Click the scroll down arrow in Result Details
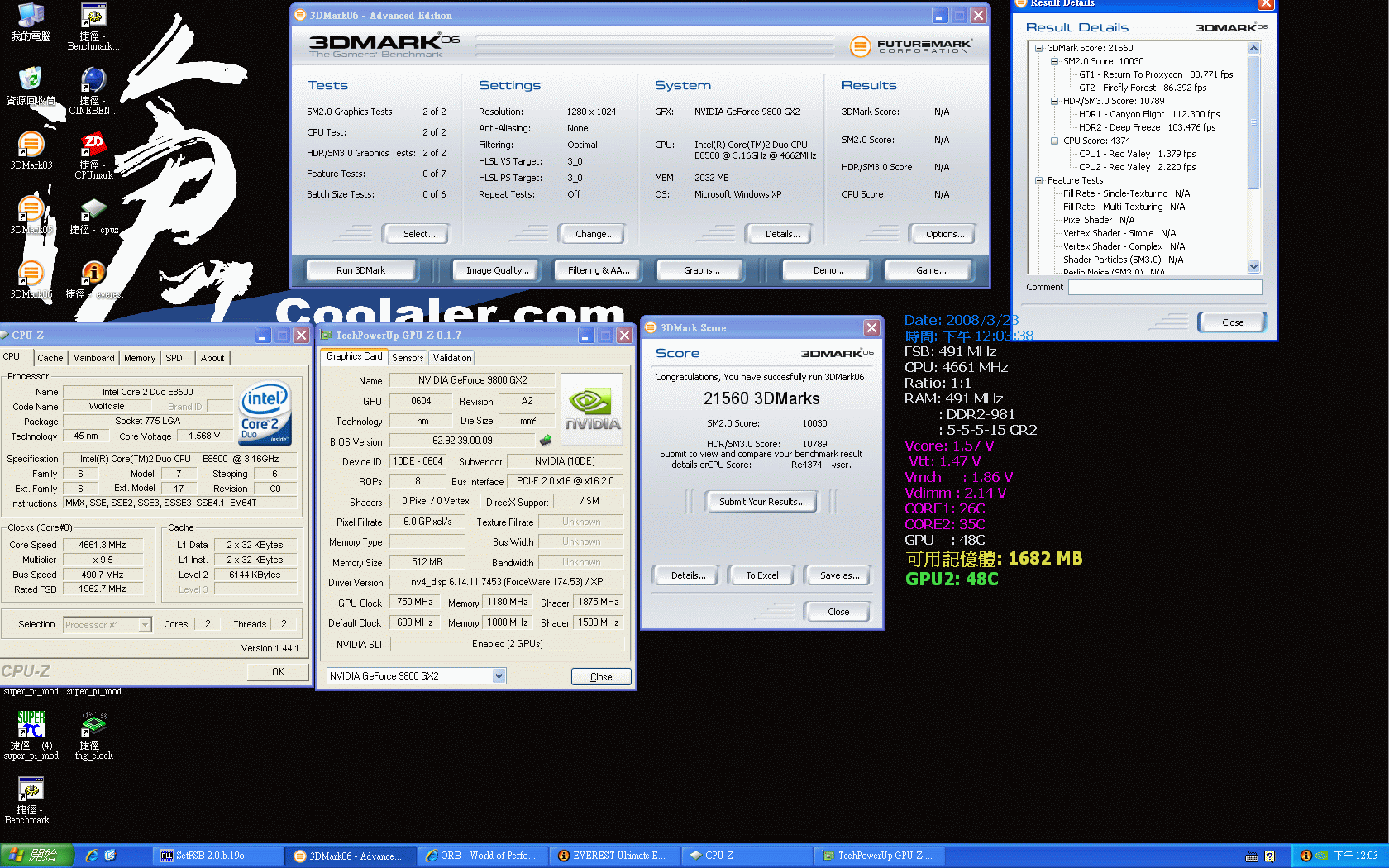 (x=1253, y=266)
